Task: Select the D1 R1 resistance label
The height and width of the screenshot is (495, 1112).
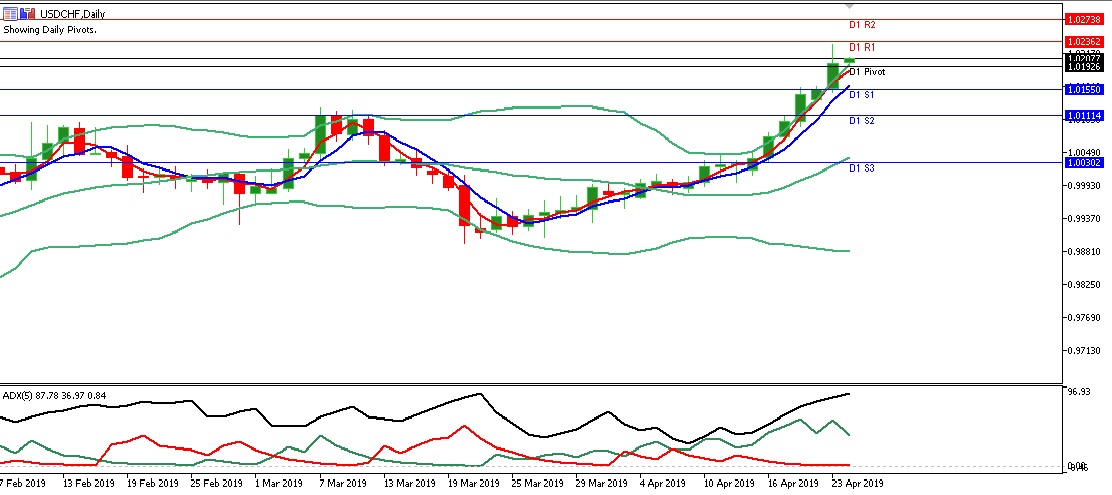Action: tap(862, 48)
